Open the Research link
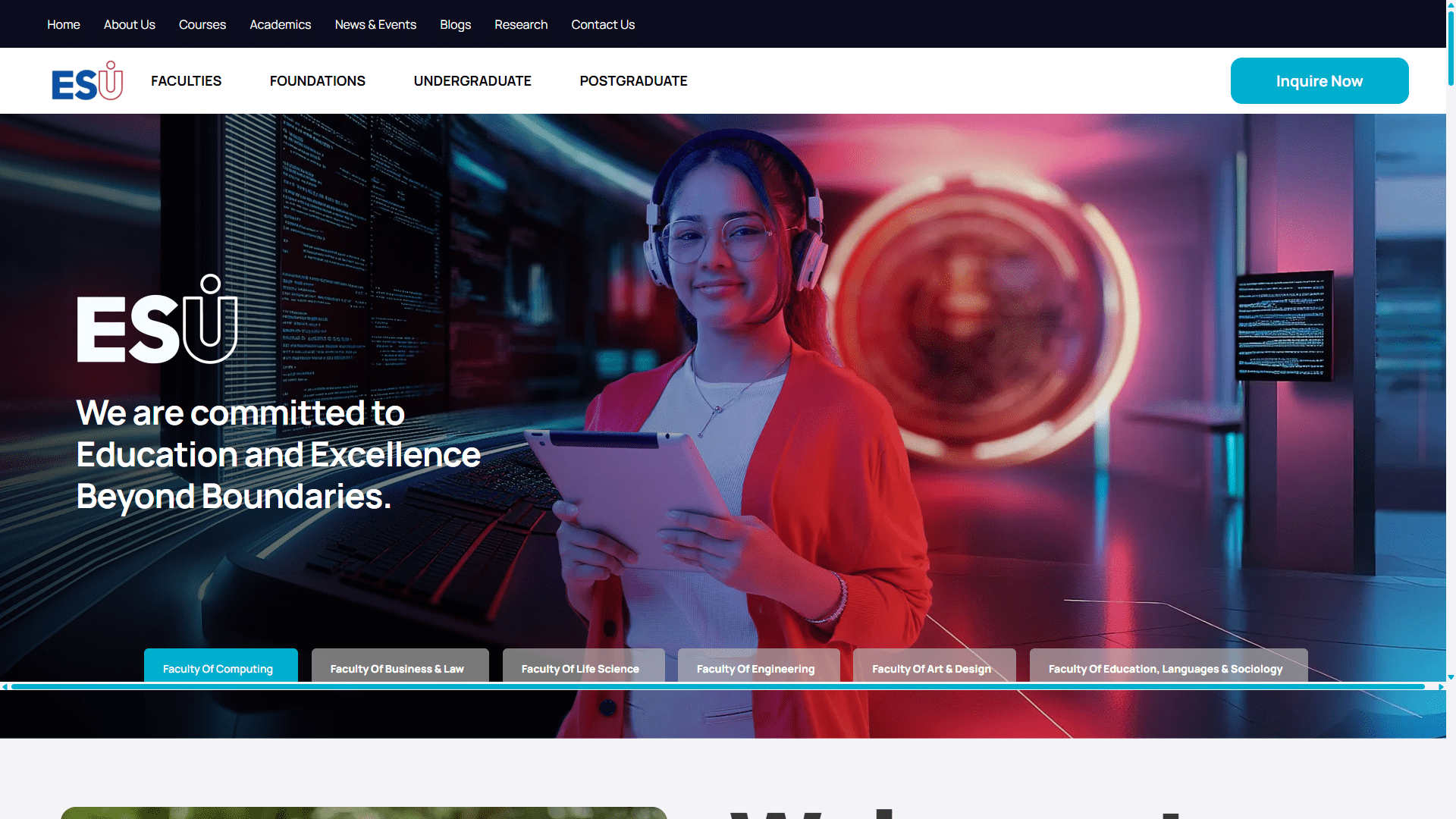1456x819 pixels. click(521, 24)
